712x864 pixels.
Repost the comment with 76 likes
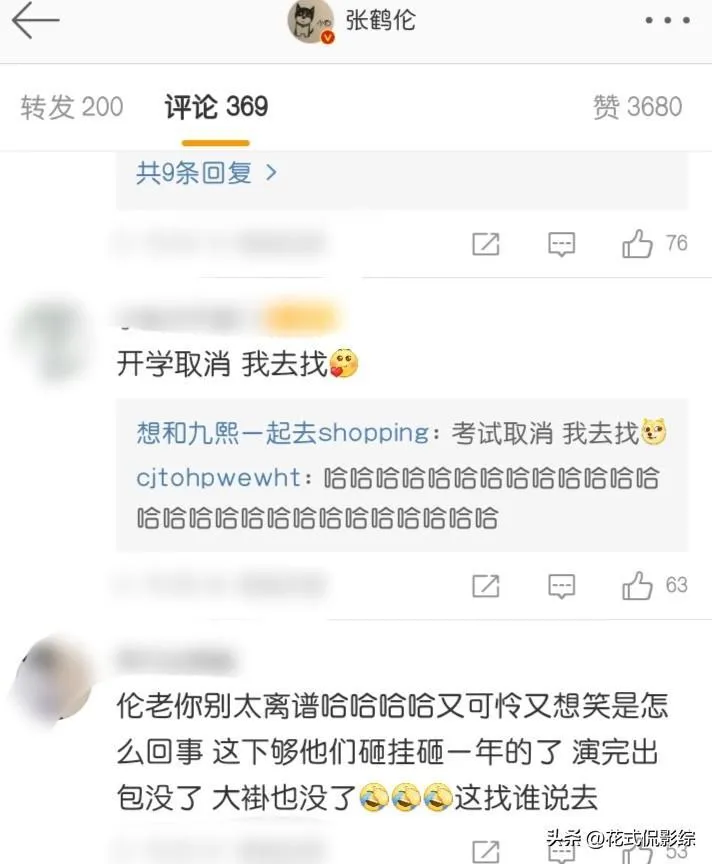coord(486,244)
